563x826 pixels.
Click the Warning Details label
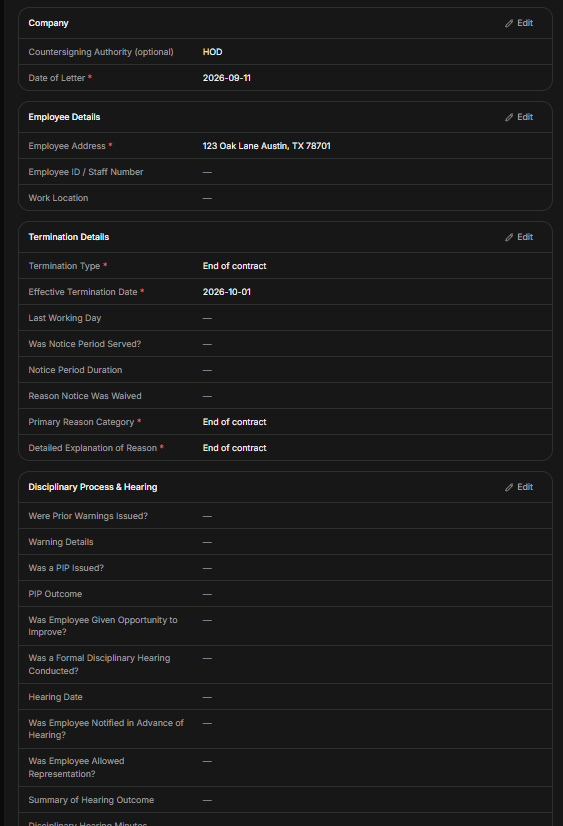(x=61, y=542)
